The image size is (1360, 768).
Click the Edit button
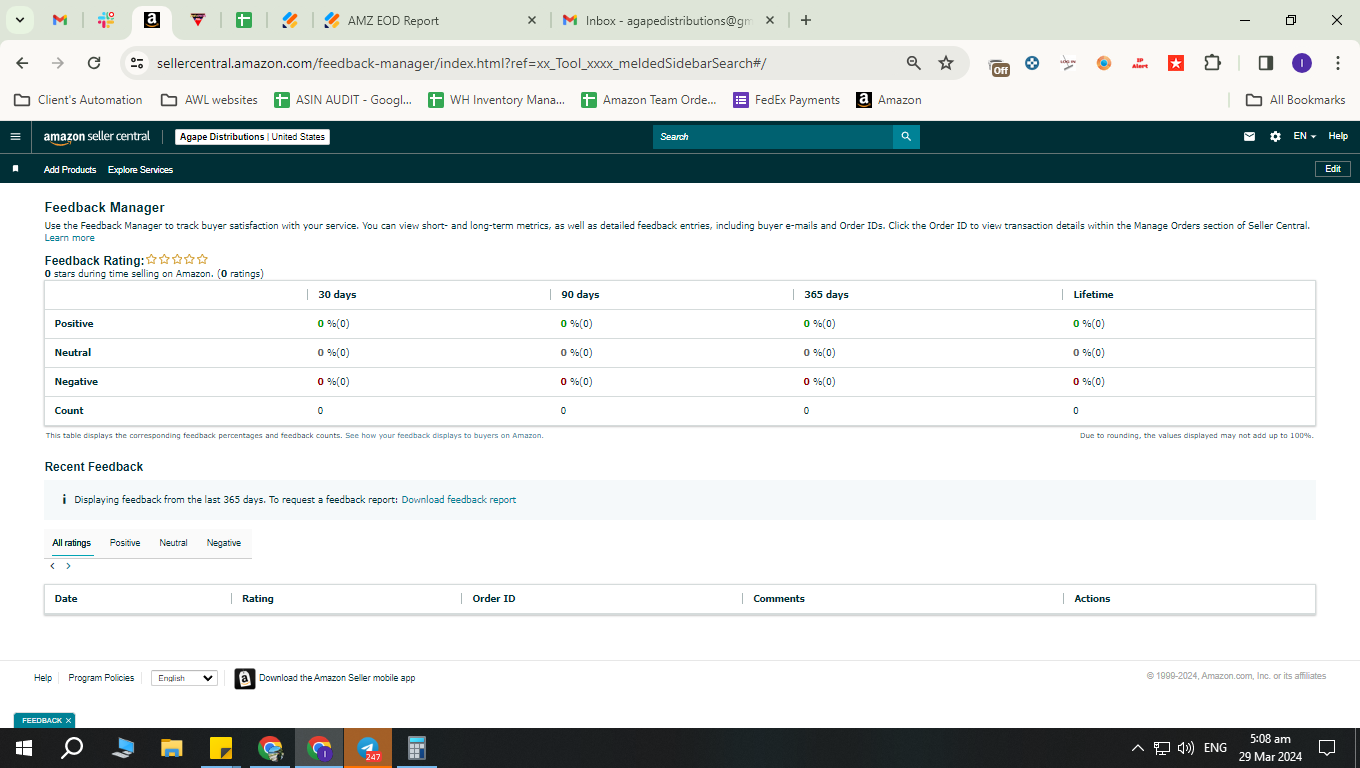pyautogui.click(x=1332, y=169)
